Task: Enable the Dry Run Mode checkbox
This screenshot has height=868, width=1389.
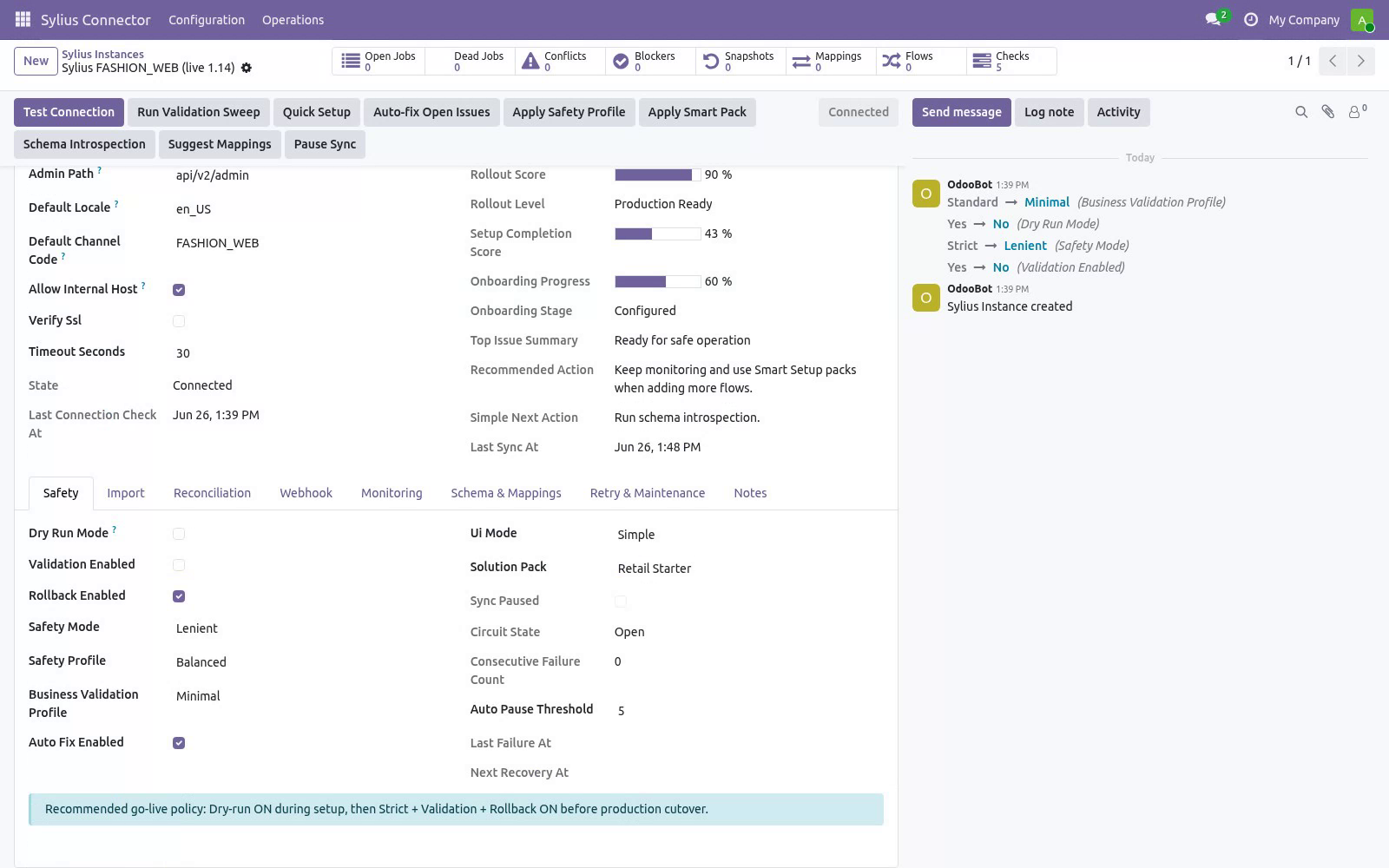Action: pos(179,534)
